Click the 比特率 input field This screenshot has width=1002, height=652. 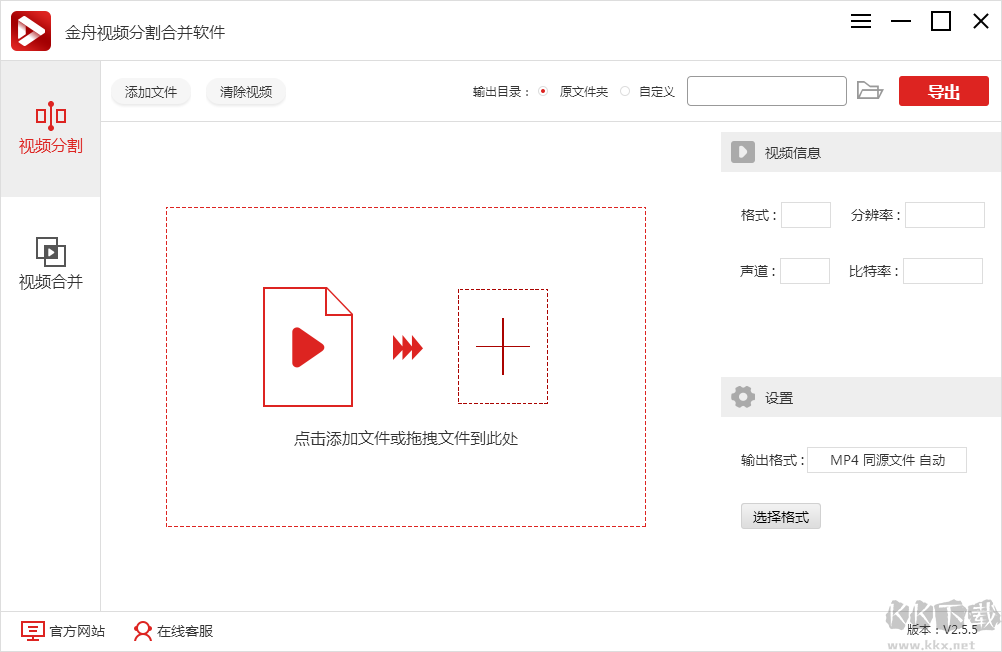(x=944, y=270)
